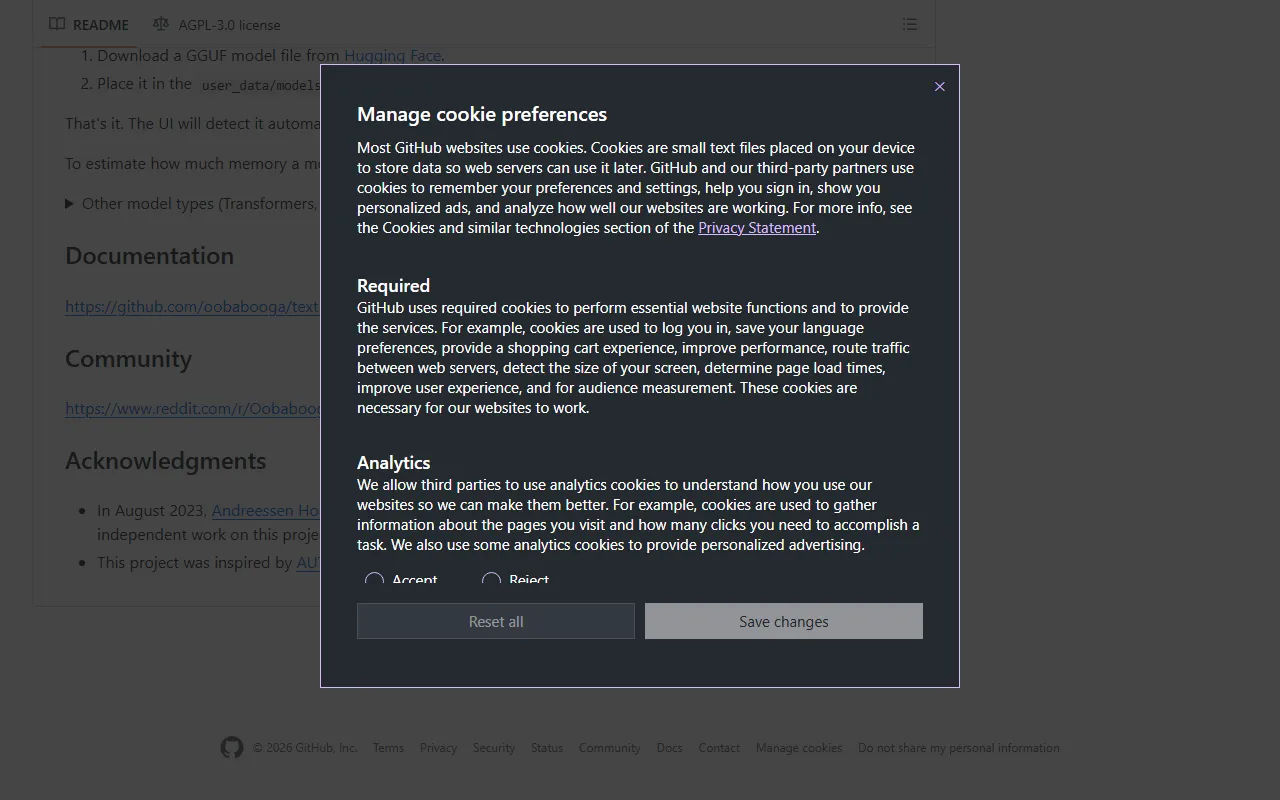The height and width of the screenshot is (800, 1280).
Task: Click the README book icon
Action: coord(58,24)
